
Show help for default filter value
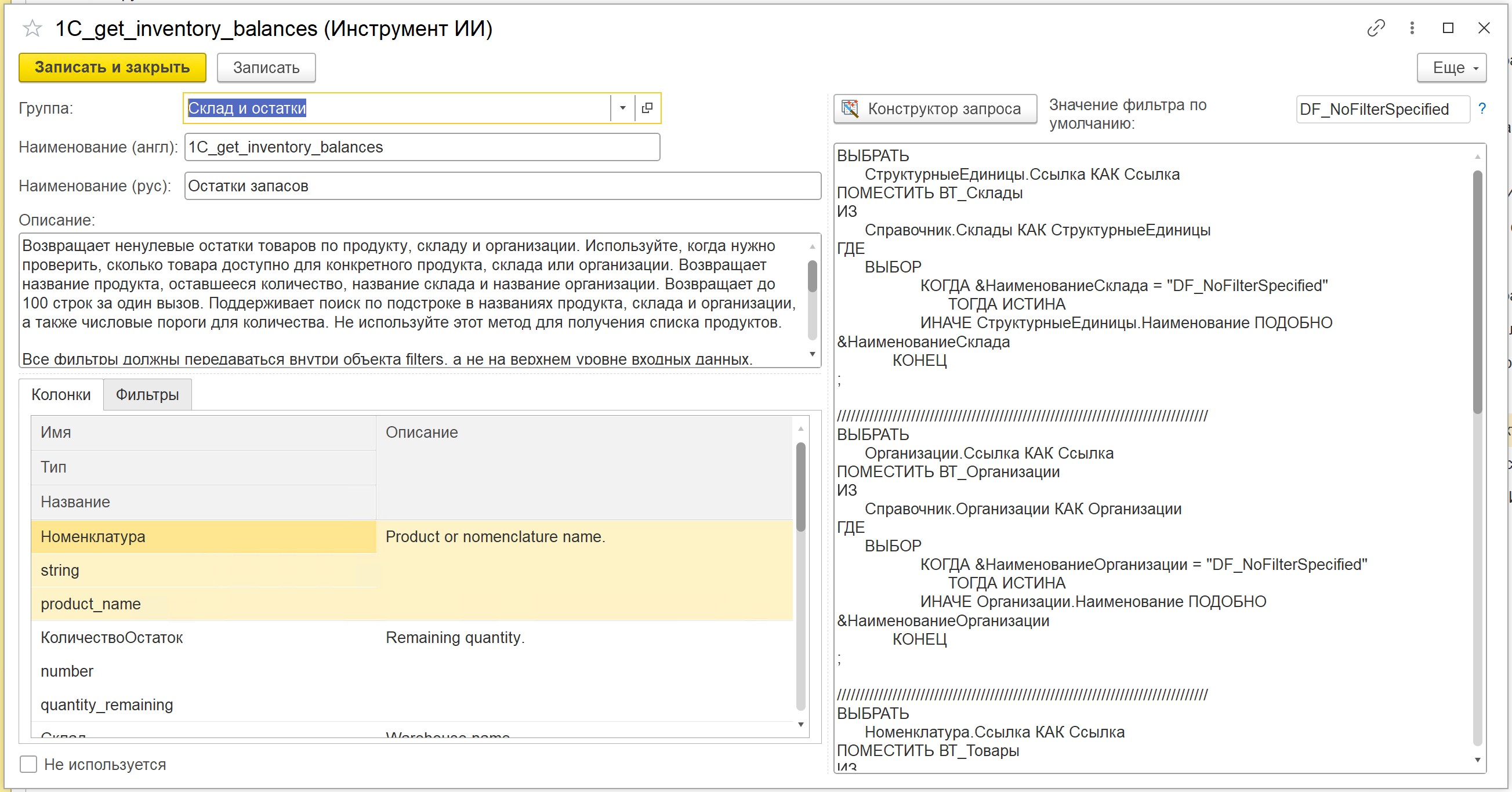click(1482, 108)
